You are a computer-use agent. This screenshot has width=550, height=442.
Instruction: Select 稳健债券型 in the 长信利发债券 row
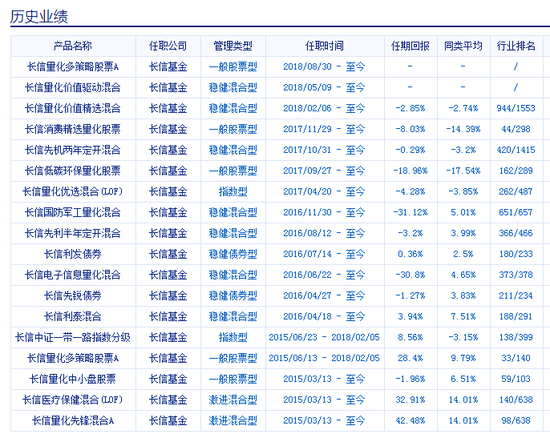[233, 254]
